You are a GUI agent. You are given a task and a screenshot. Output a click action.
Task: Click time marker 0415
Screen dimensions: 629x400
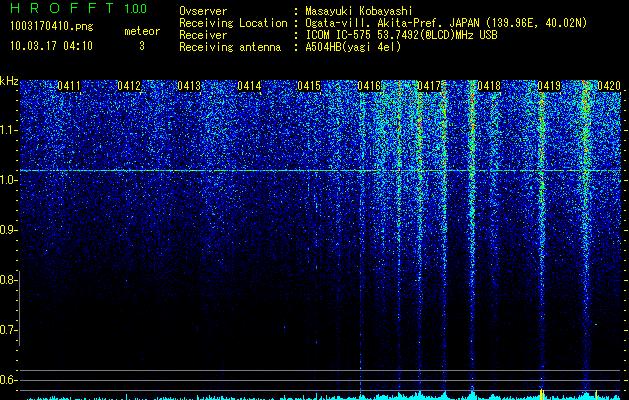point(309,86)
